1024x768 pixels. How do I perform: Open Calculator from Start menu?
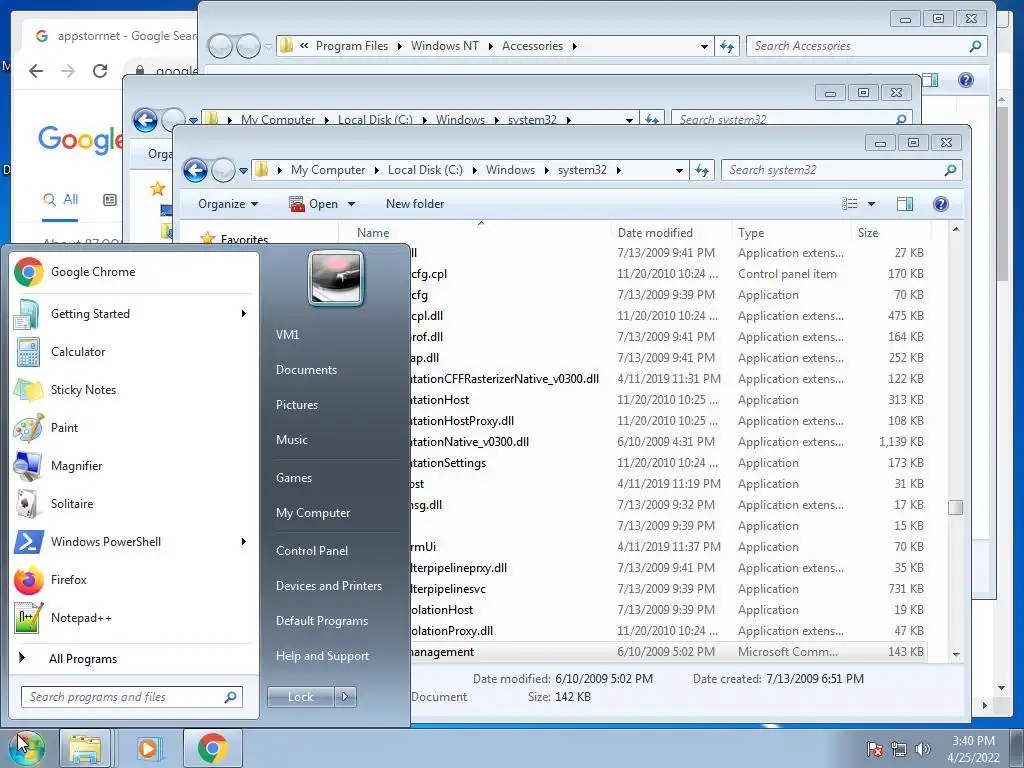click(x=134, y=351)
